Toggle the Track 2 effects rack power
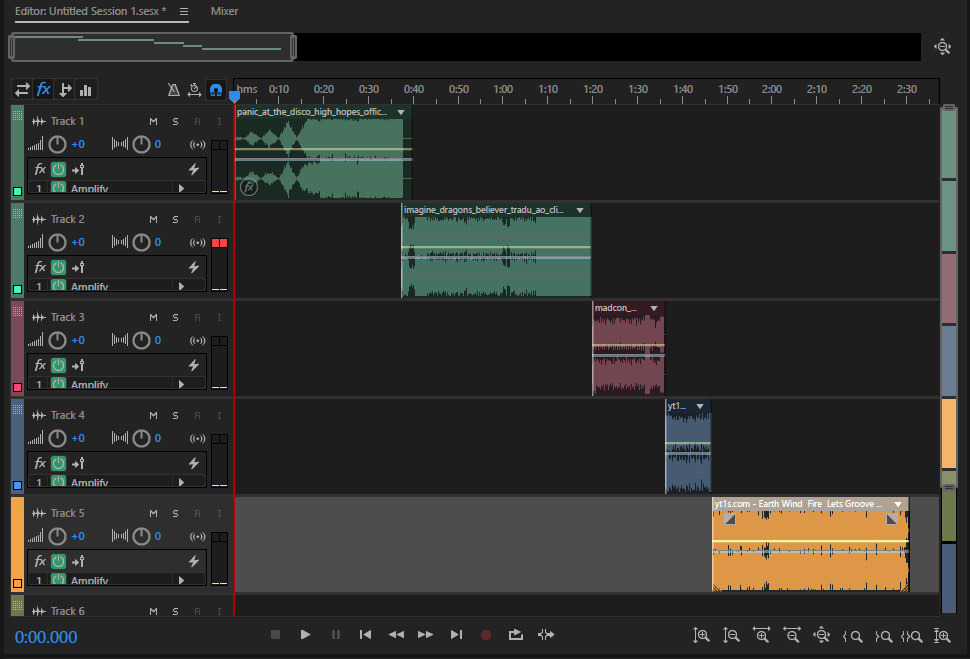 (58, 268)
